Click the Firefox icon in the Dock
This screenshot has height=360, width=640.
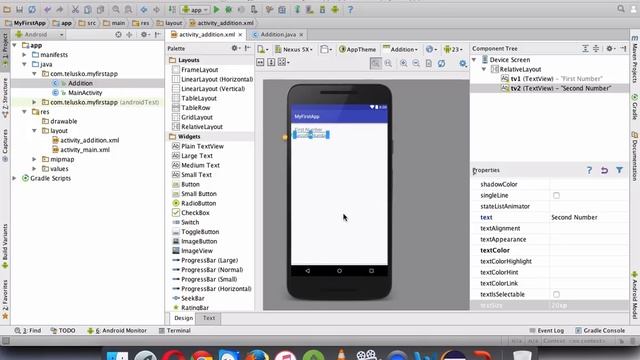pyautogui.click(x=256, y=355)
